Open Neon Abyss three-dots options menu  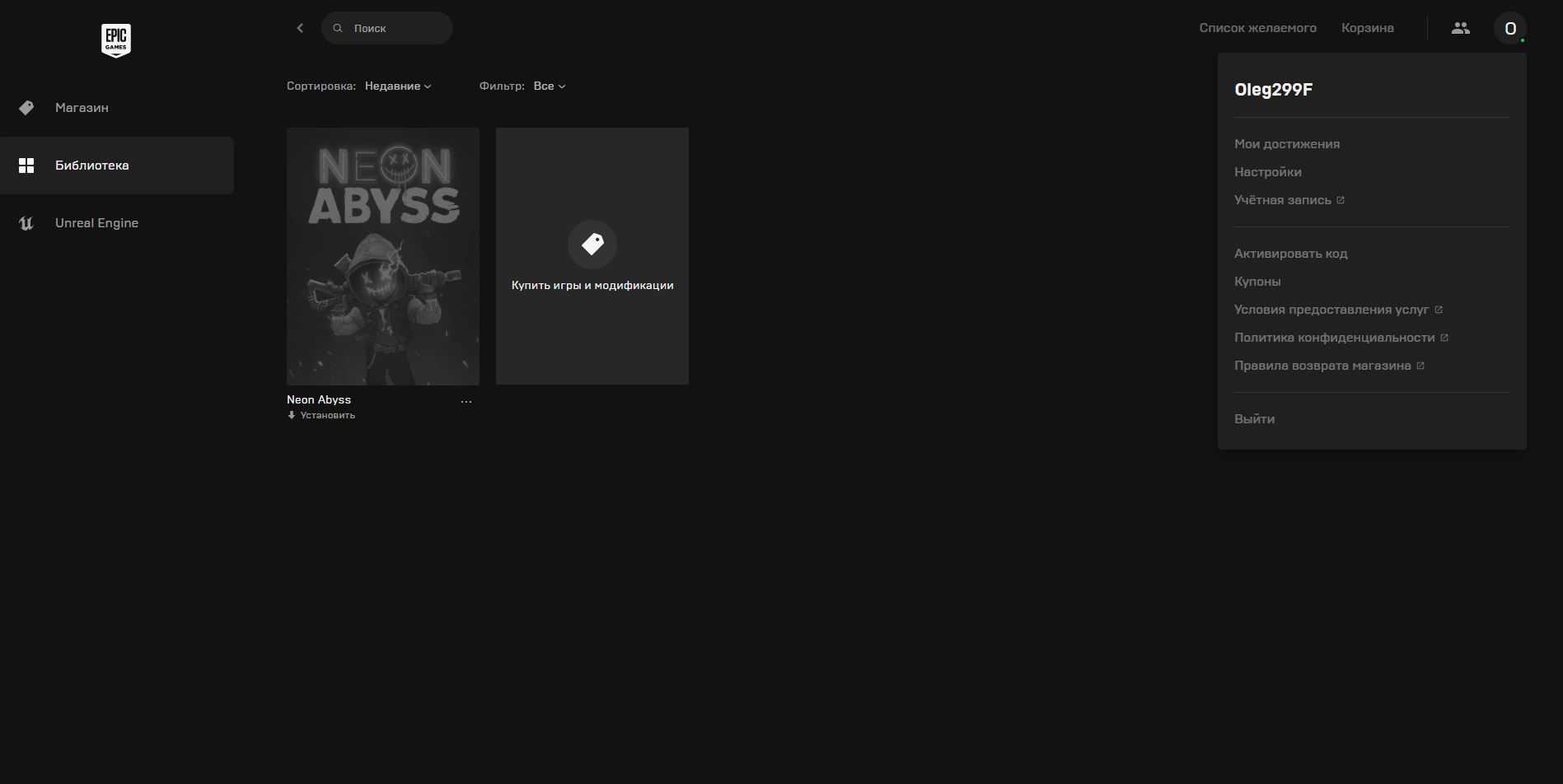(466, 402)
